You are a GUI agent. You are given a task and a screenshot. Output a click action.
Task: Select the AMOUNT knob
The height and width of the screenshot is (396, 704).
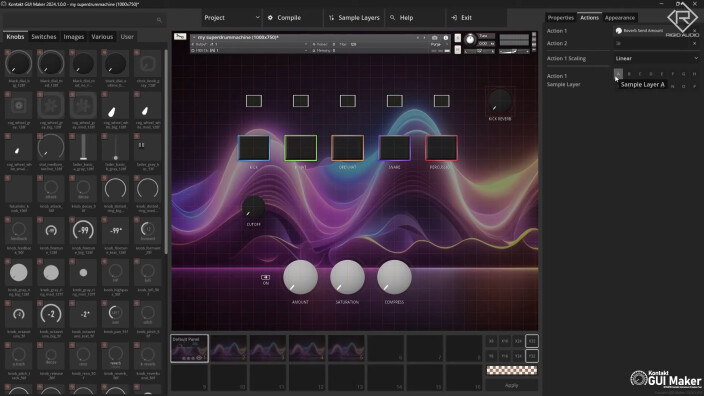tap(300, 277)
